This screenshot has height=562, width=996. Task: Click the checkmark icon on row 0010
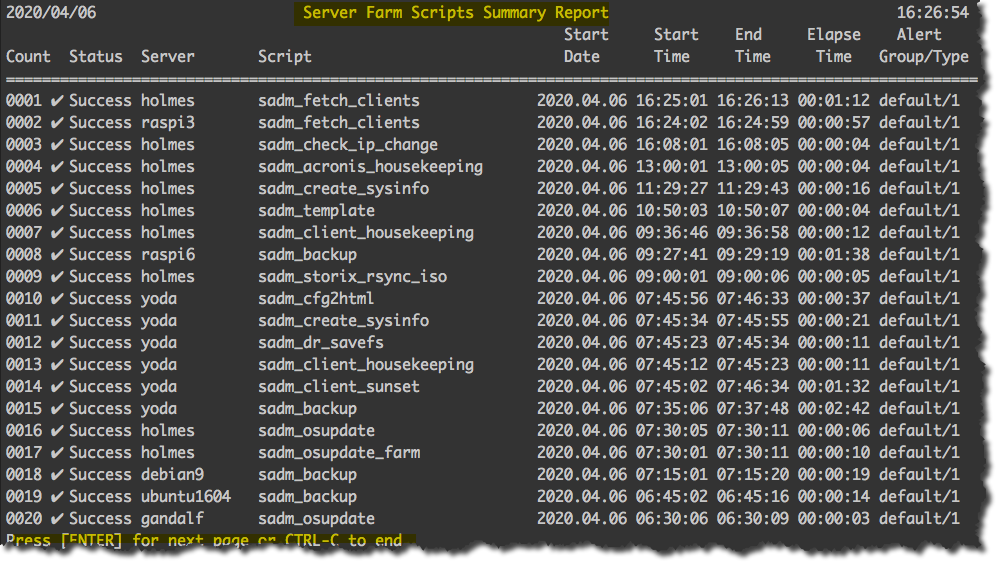tap(57, 298)
